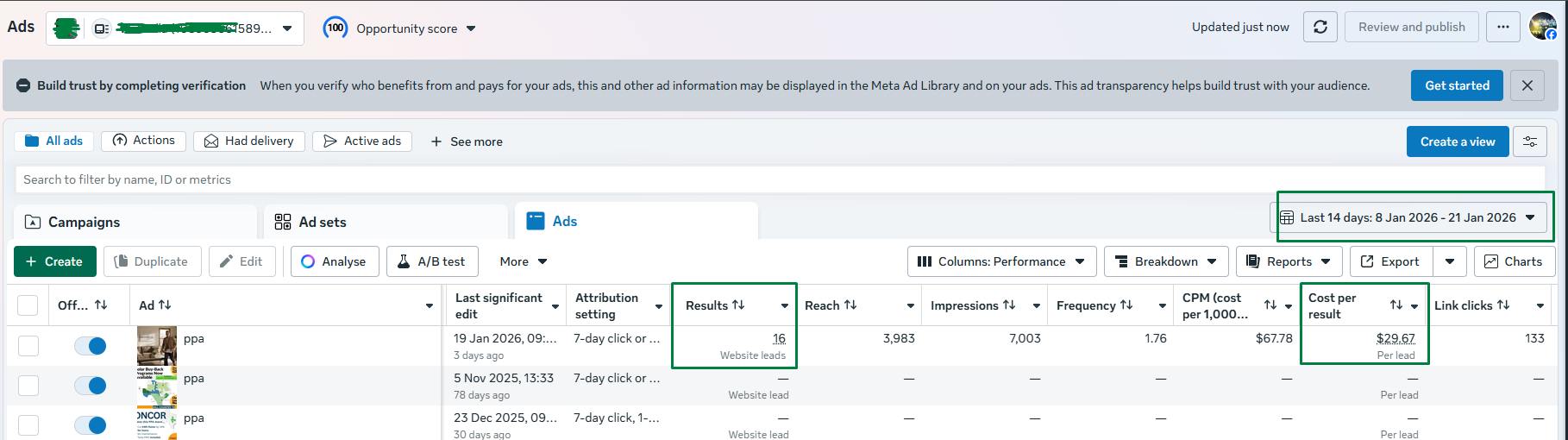Open the Results column options caret

[x=785, y=305]
